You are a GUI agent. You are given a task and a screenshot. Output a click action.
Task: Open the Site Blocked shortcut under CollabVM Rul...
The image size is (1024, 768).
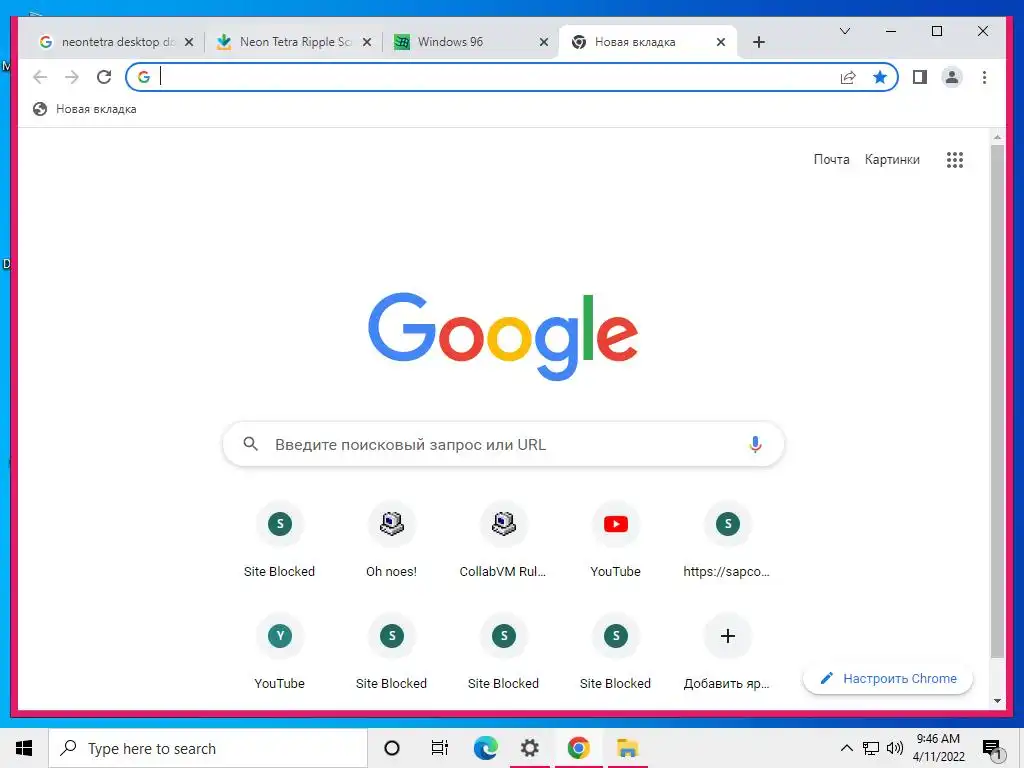[503, 652]
